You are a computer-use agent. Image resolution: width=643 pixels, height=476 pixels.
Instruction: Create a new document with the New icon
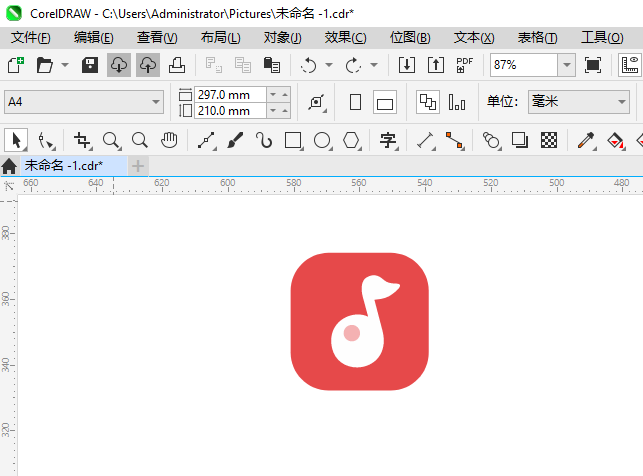(16, 65)
